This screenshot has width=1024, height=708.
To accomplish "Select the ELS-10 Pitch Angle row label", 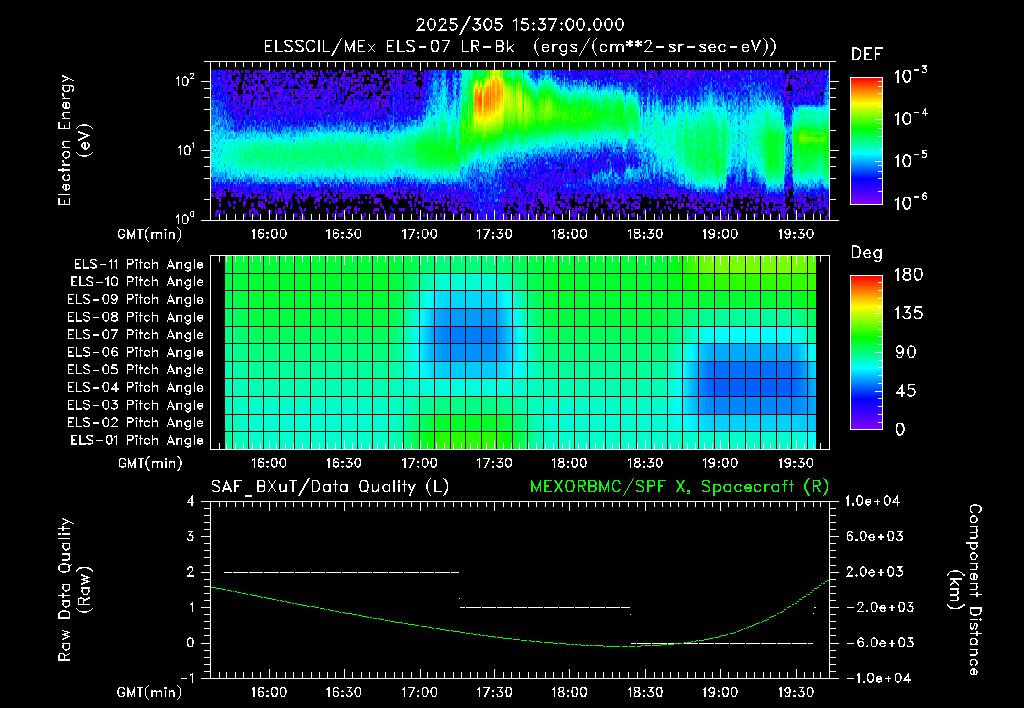I will tap(137, 282).
